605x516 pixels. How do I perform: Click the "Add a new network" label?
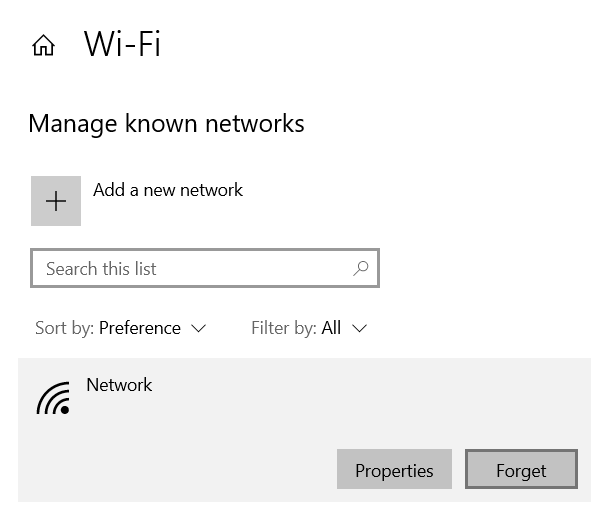168,190
